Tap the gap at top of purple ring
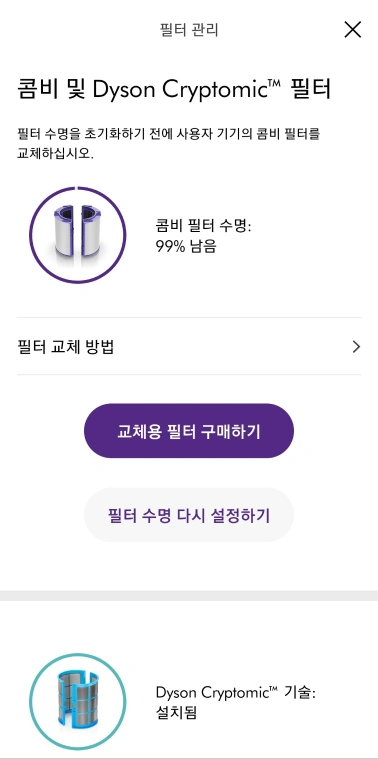The image size is (378, 759). click(77, 186)
